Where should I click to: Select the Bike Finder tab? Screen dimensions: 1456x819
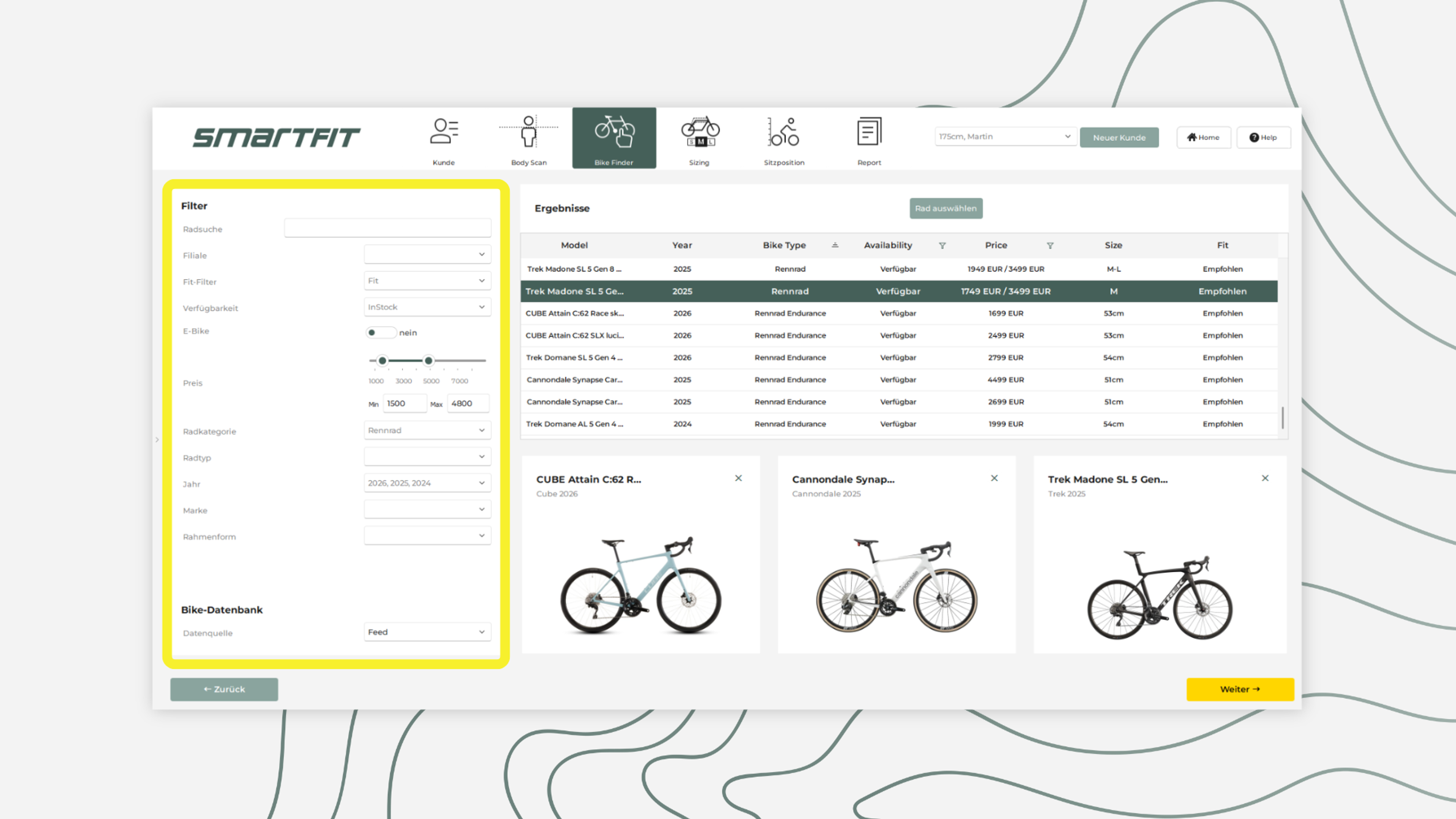(614, 138)
